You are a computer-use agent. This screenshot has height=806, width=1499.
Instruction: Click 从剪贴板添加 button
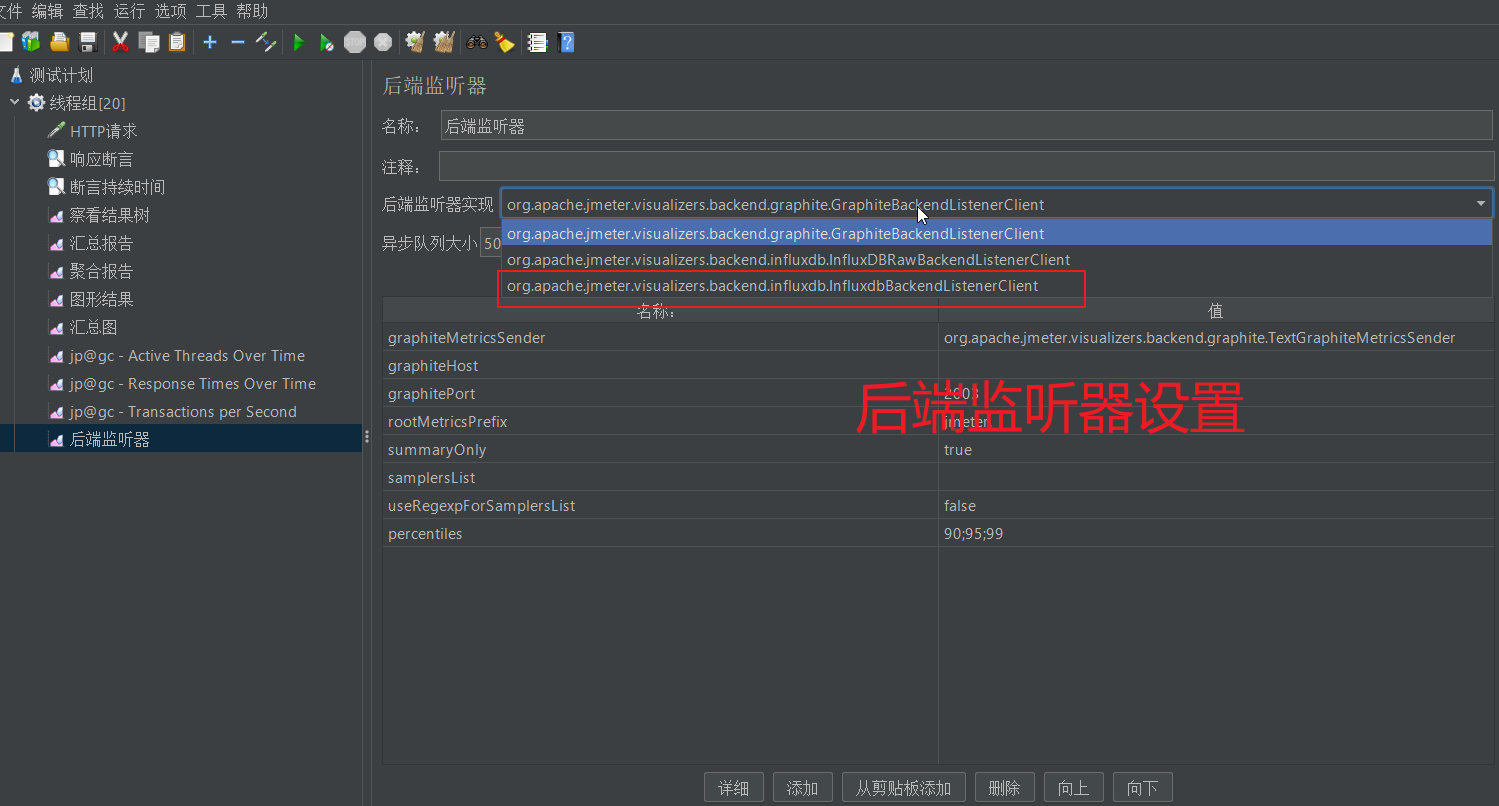pyautogui.click(x=904, y=788)
